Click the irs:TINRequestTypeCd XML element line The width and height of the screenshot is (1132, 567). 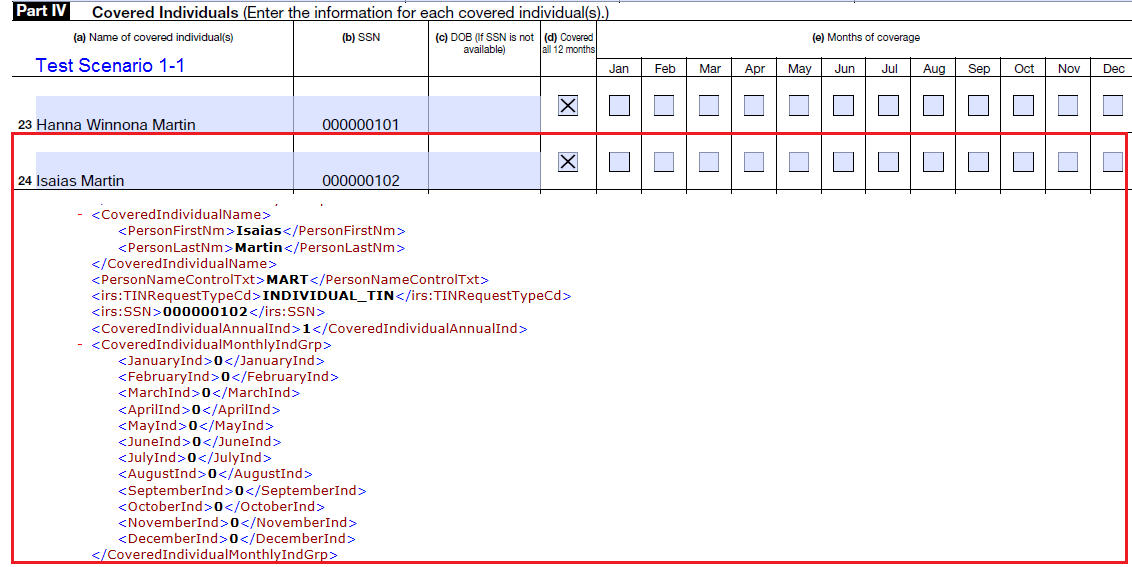point(330,296)
